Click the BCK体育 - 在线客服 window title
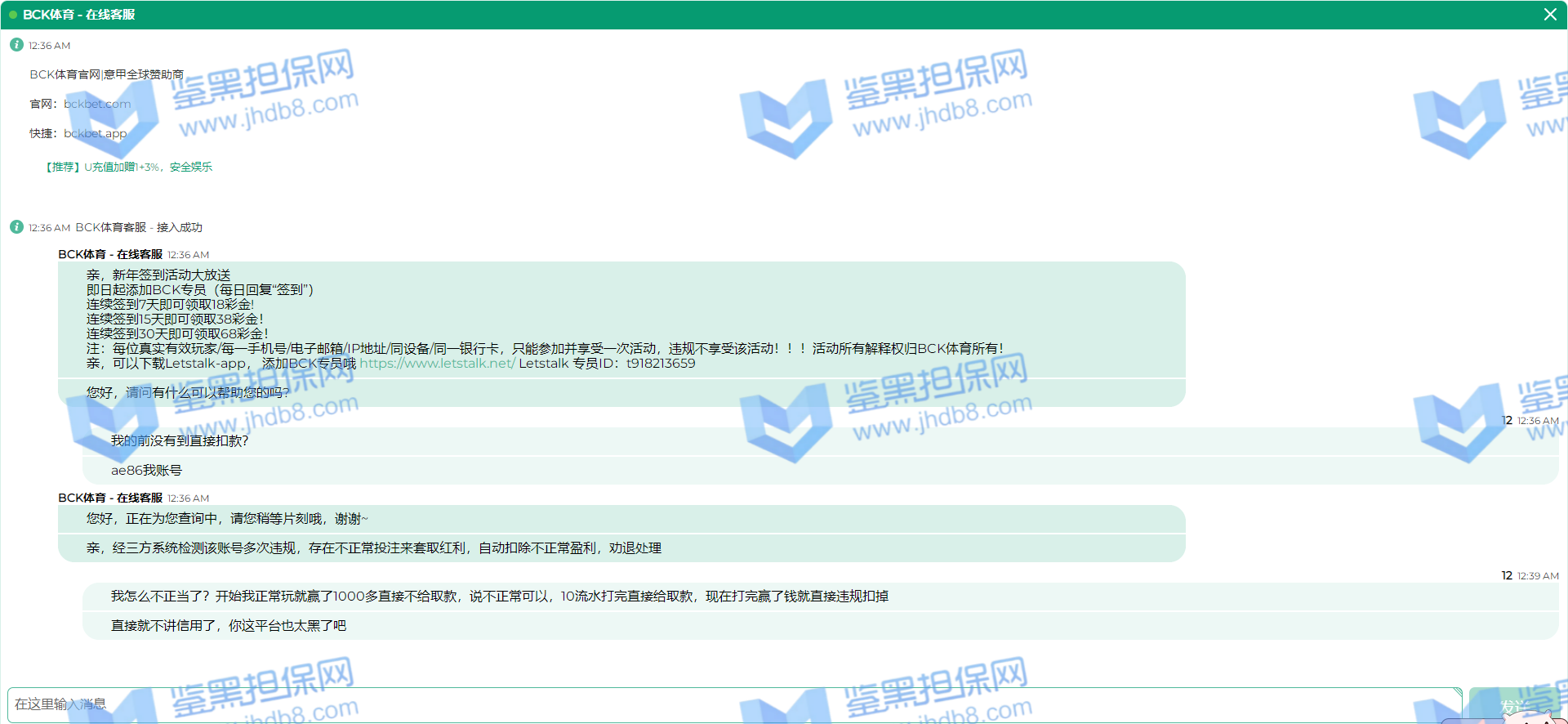This screenshot has width=1568, height=724. (x=78, y=15)
